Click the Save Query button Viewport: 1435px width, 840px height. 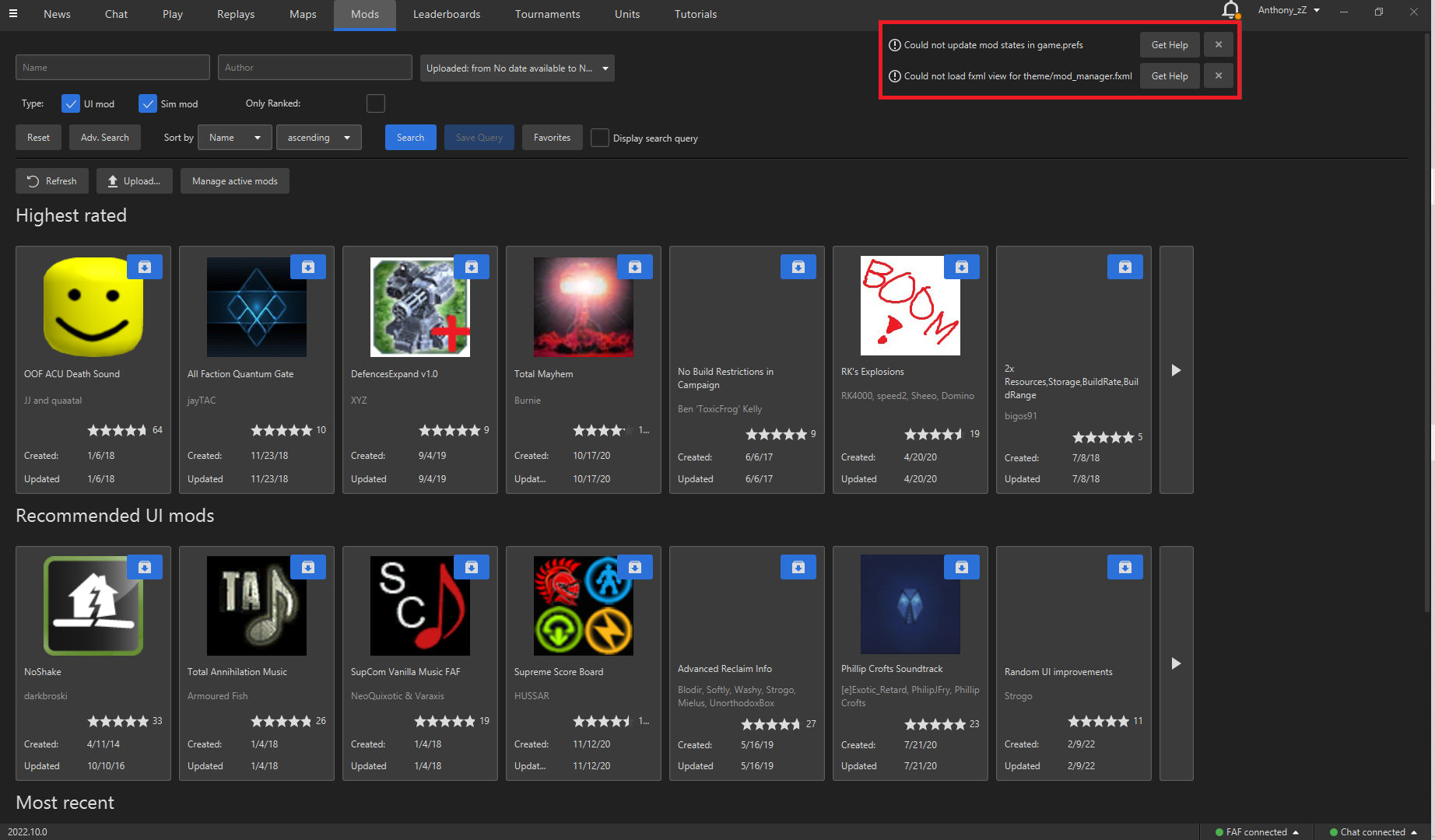pyautogui.click(x=479, y=138)
